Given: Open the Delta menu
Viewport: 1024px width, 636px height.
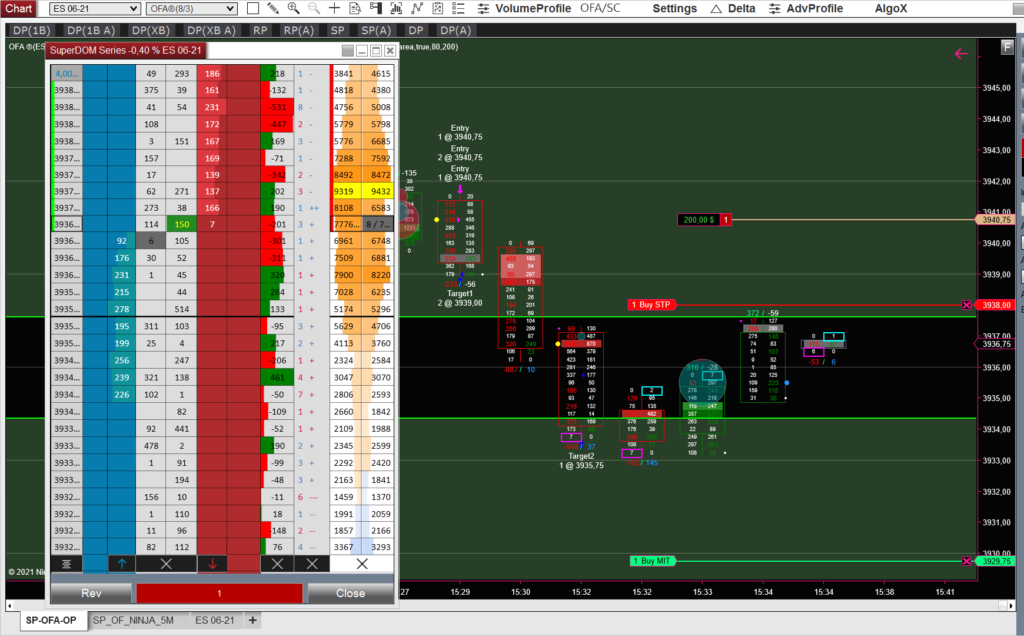Looking at the screenshot, I should [x=741, y=8].
